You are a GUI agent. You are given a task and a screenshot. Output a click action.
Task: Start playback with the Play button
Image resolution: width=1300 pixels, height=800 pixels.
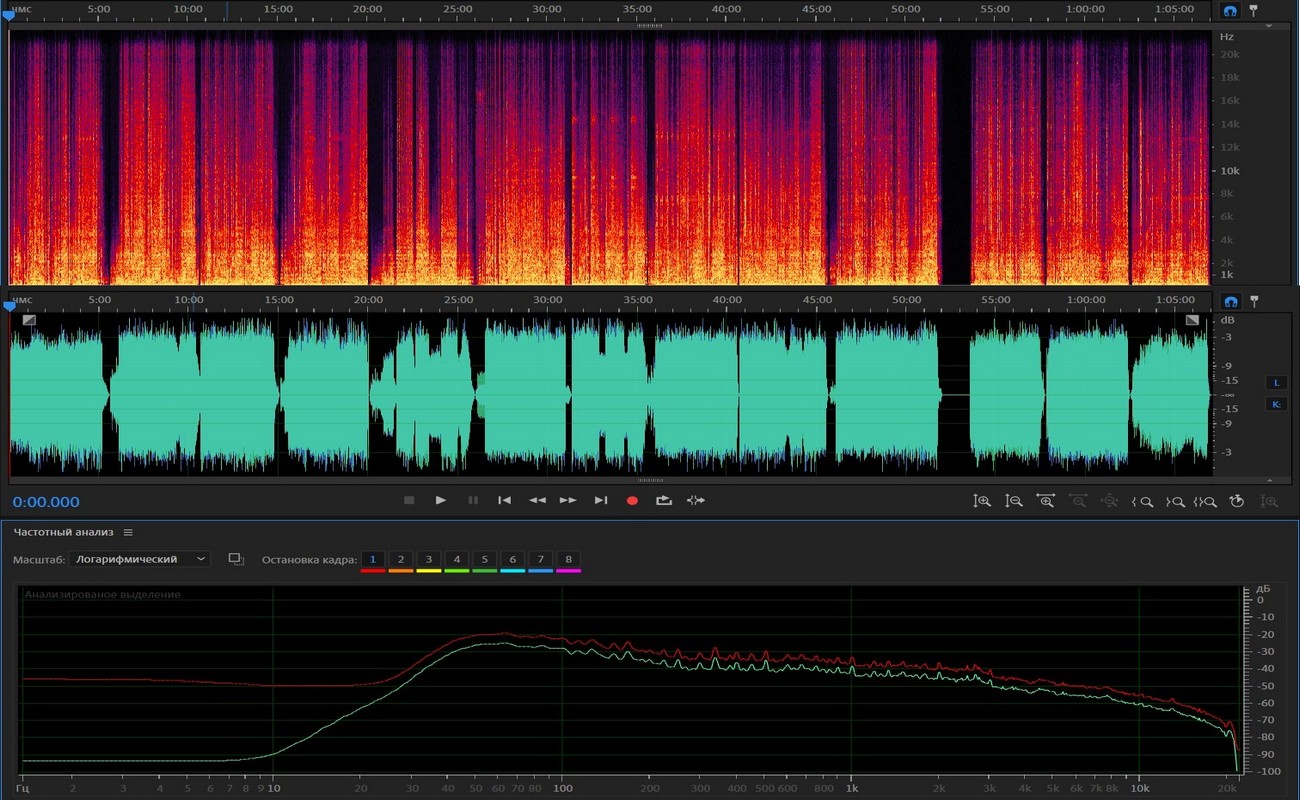[441, 500]
